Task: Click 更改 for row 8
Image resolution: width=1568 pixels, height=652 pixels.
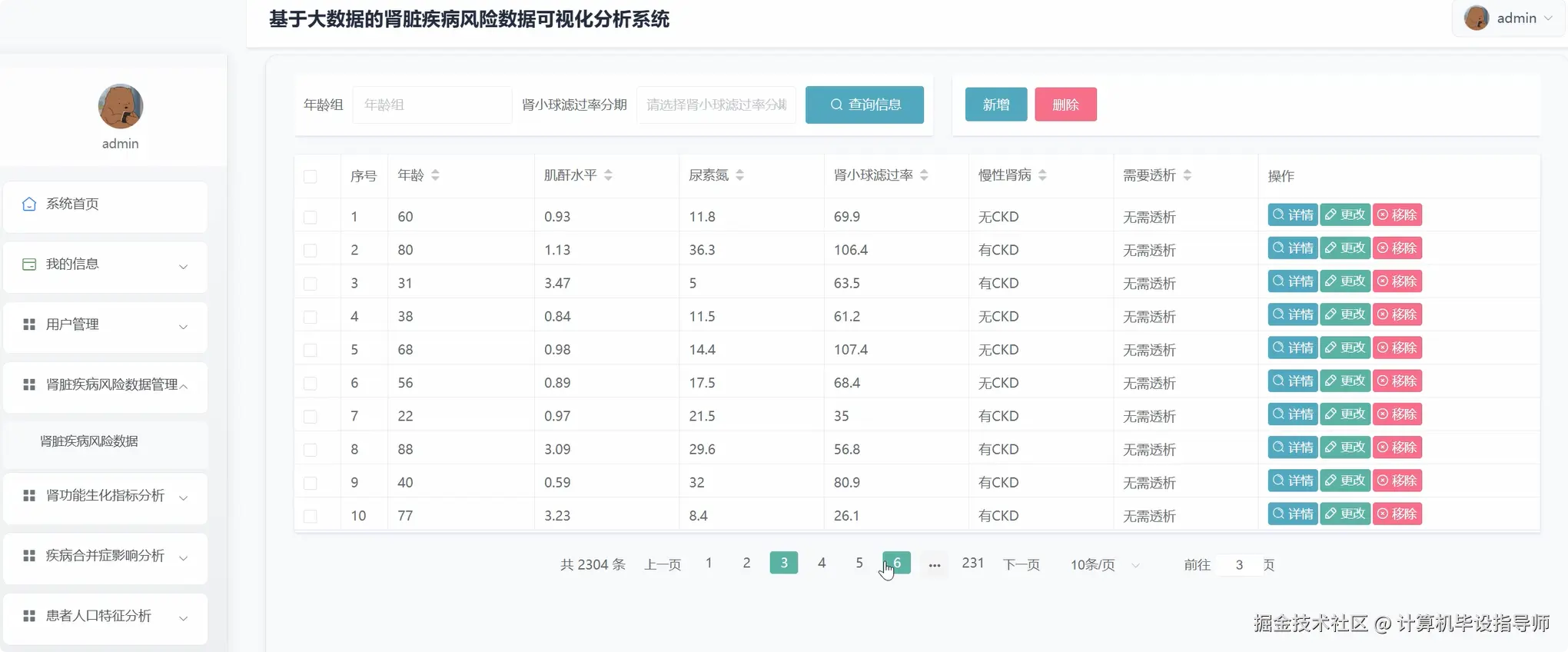Action: coord(1345,447)
